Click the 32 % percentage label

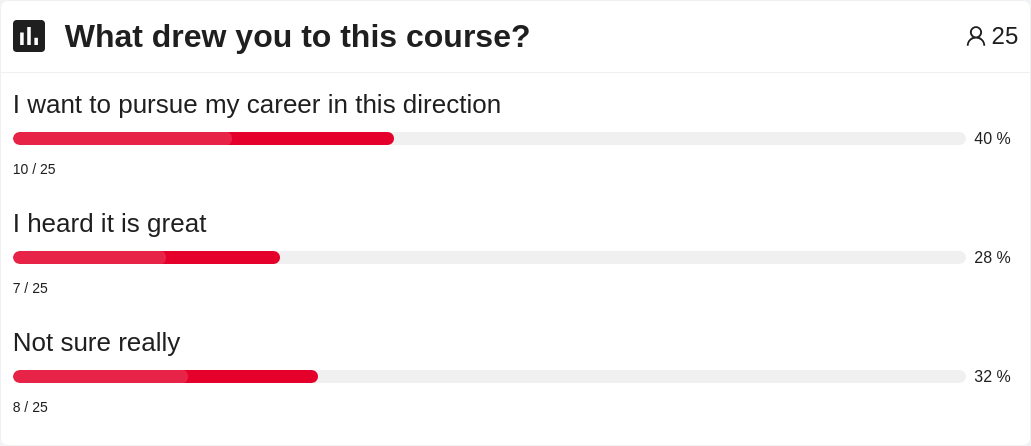click(992, 377)
